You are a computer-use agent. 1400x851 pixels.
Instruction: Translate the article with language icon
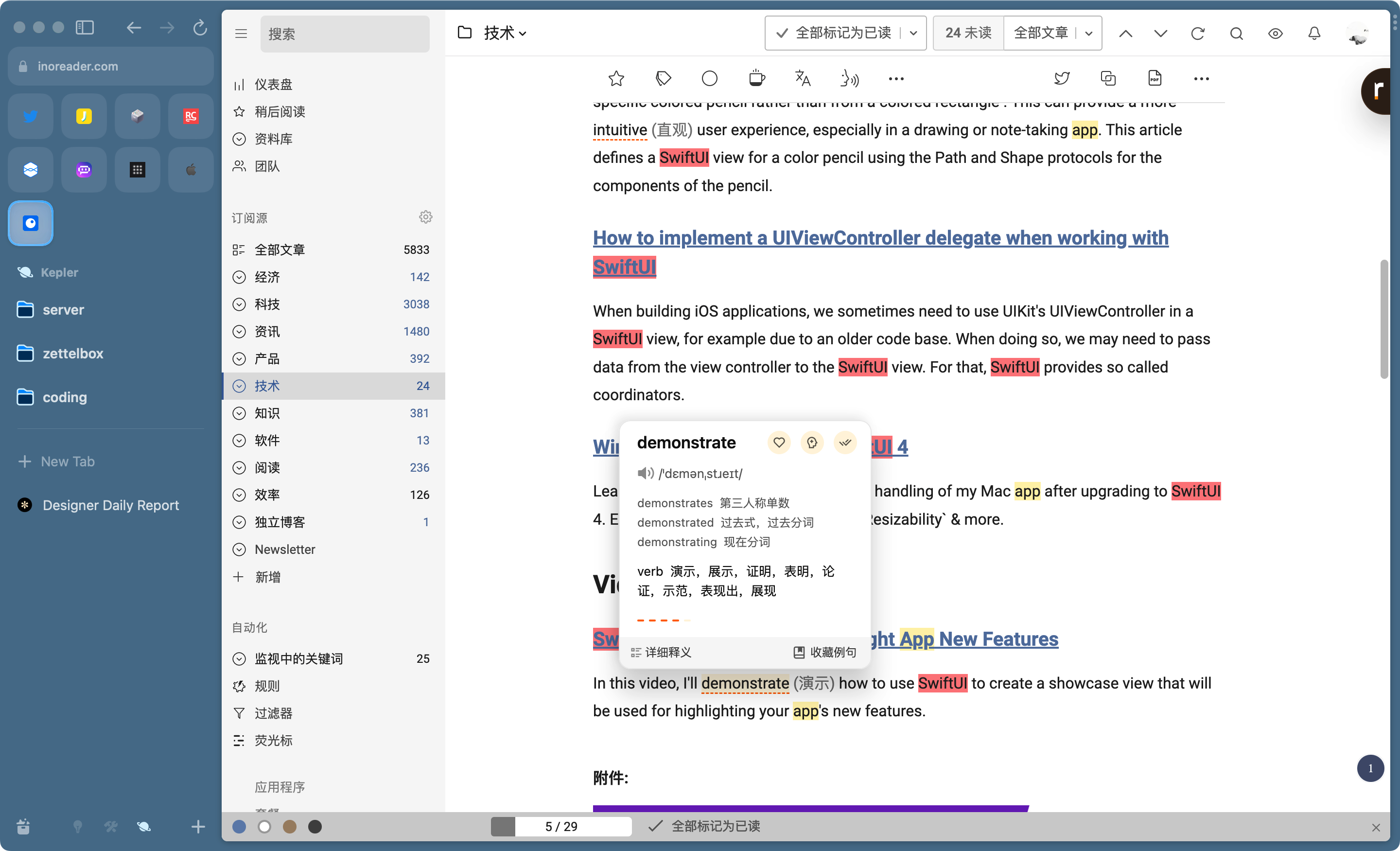point(803,78)
